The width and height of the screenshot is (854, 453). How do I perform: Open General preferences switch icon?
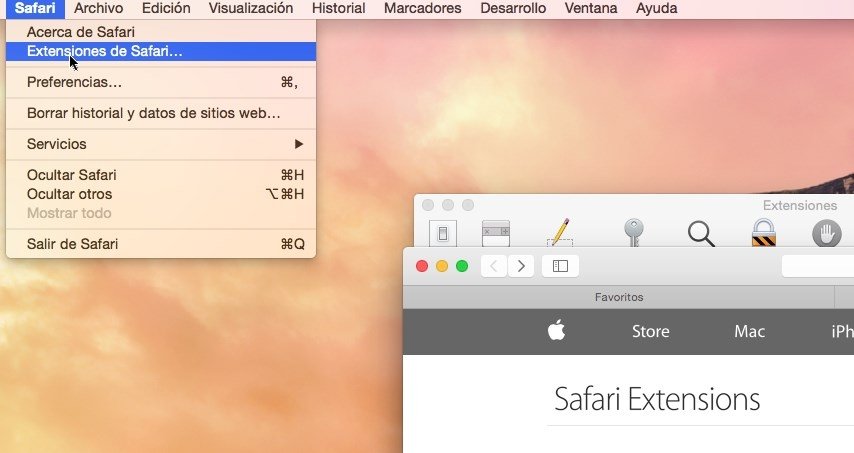443,233
